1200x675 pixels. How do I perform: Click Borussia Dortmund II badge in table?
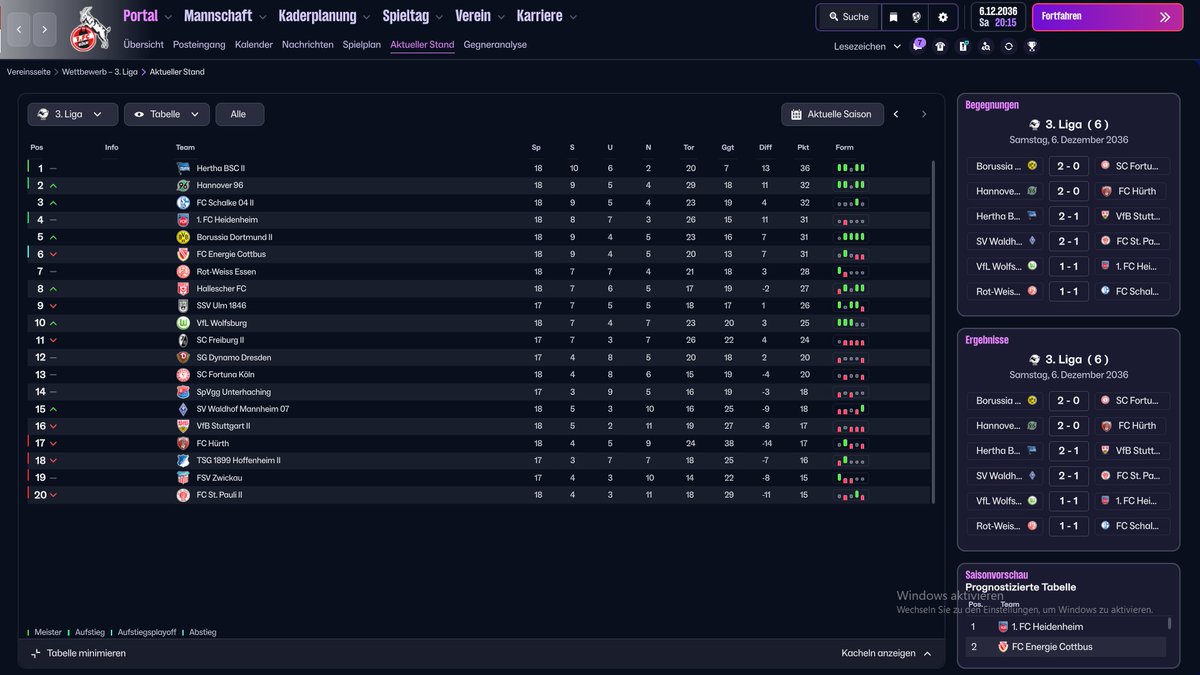point(183,237)
